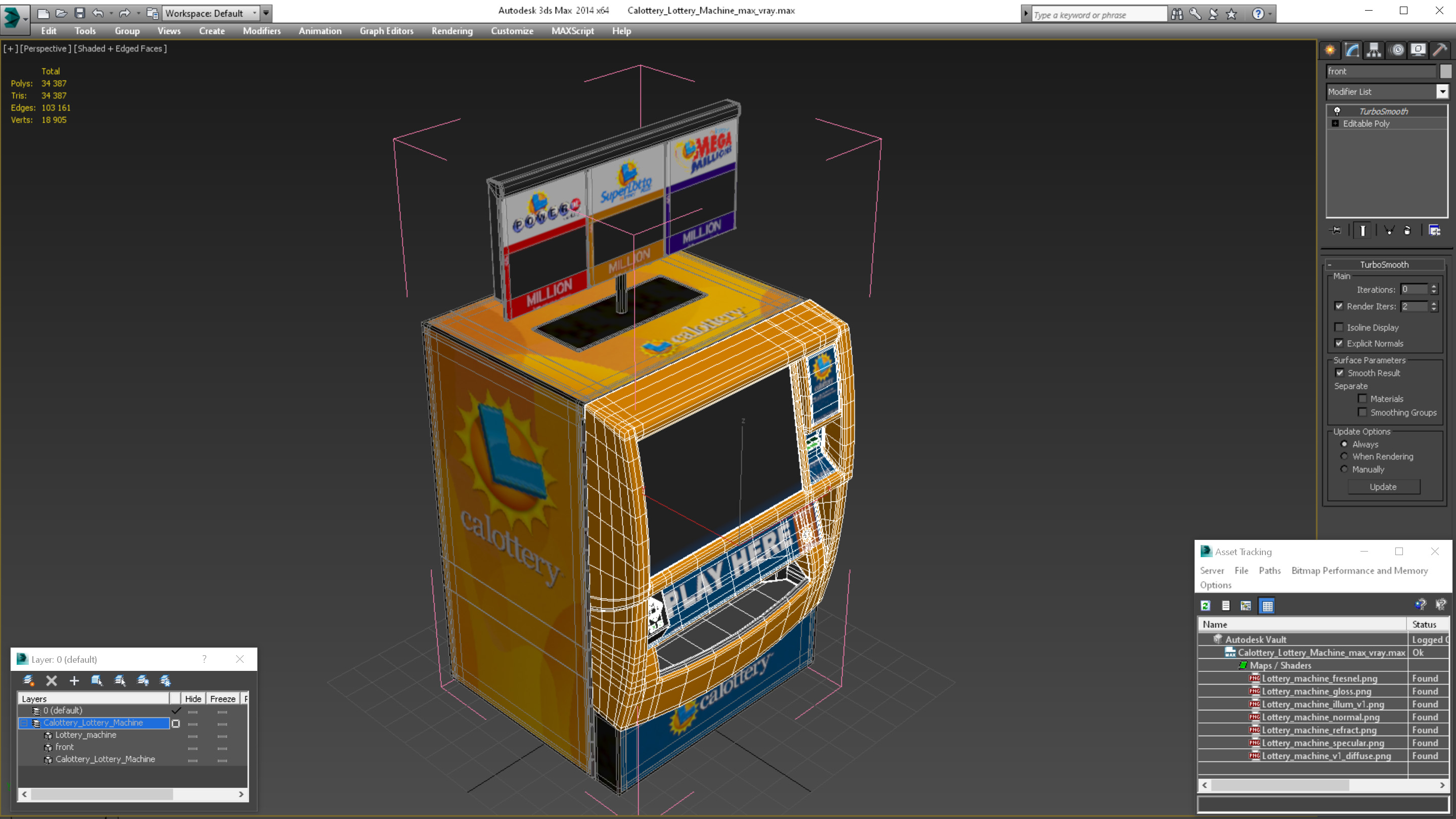Switch Asset Tracking to status log icon

pos(1226,605)
